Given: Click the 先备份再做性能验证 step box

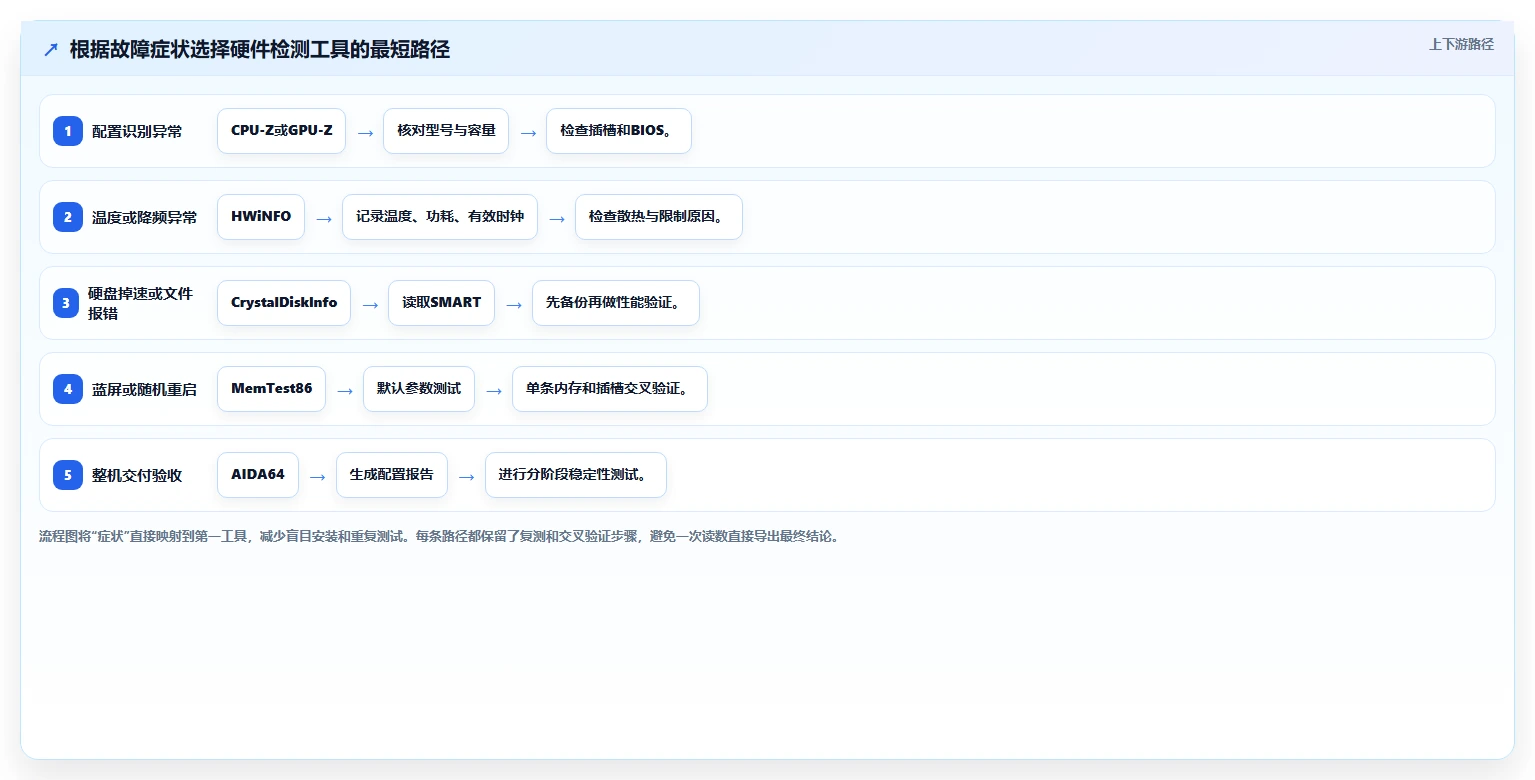Looking at the screenshot, I should click(616, 303).
